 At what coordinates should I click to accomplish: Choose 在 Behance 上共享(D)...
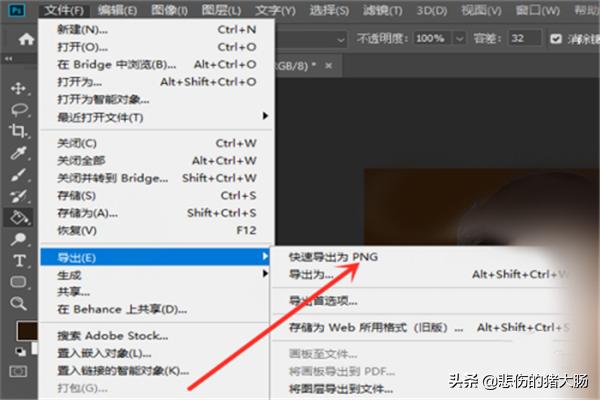point(157,309)
